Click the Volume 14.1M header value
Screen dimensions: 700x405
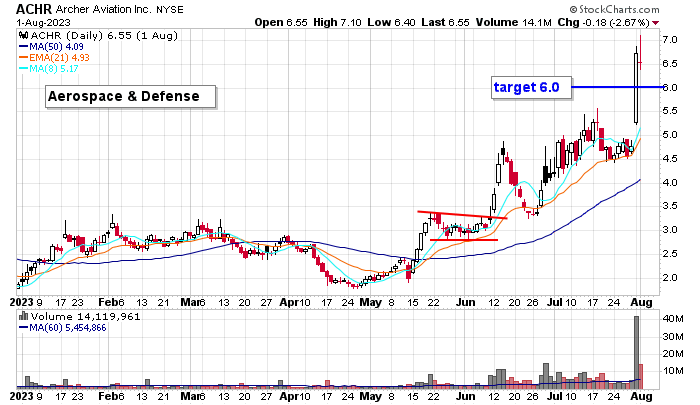click(x=513, y=22)
